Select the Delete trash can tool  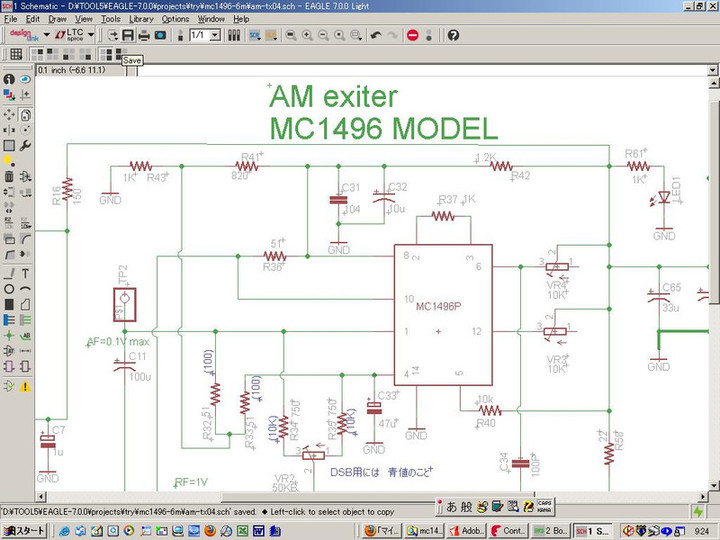coord(9,177)
